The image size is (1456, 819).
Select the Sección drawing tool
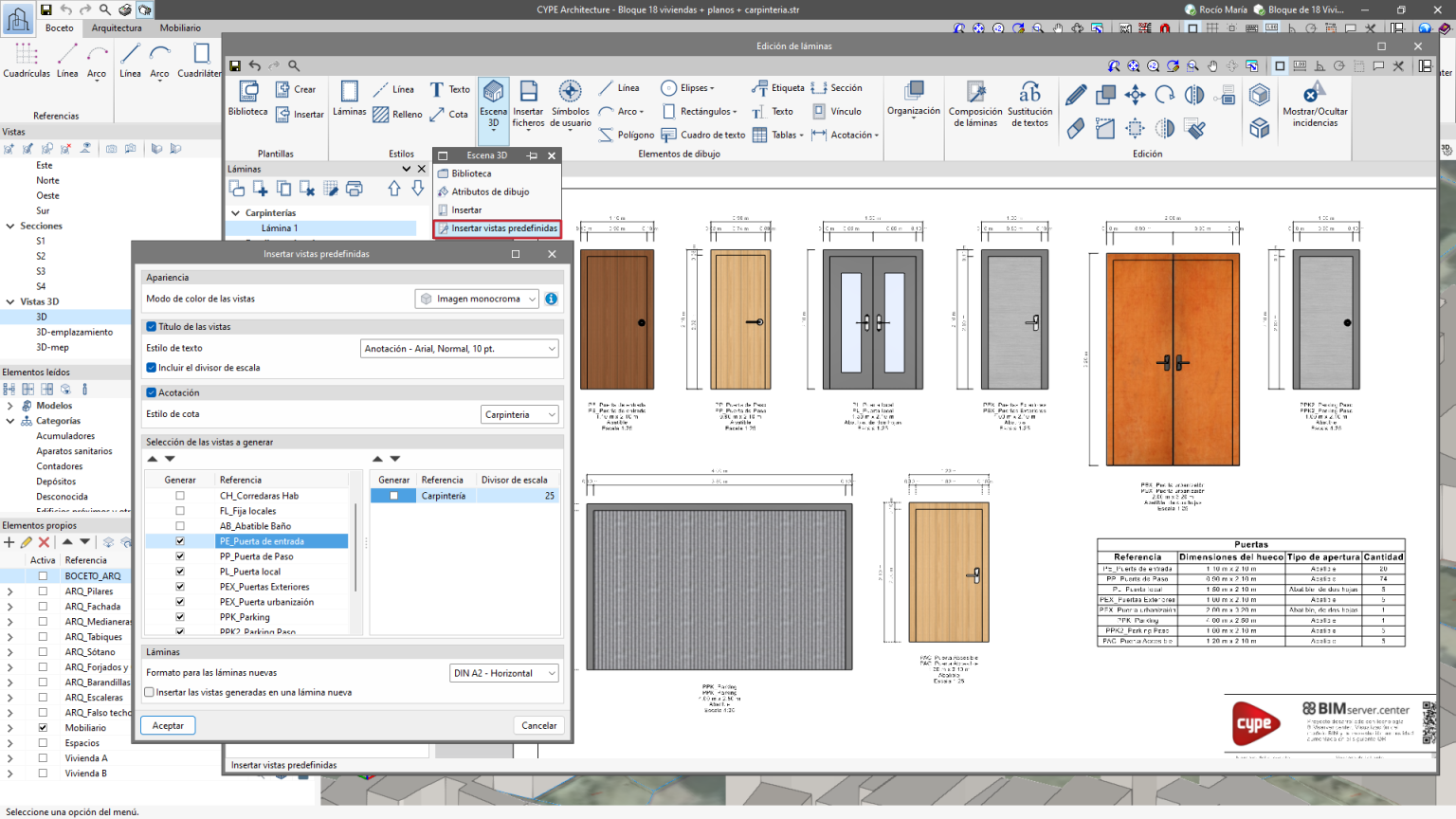click(x=837, y=88)
